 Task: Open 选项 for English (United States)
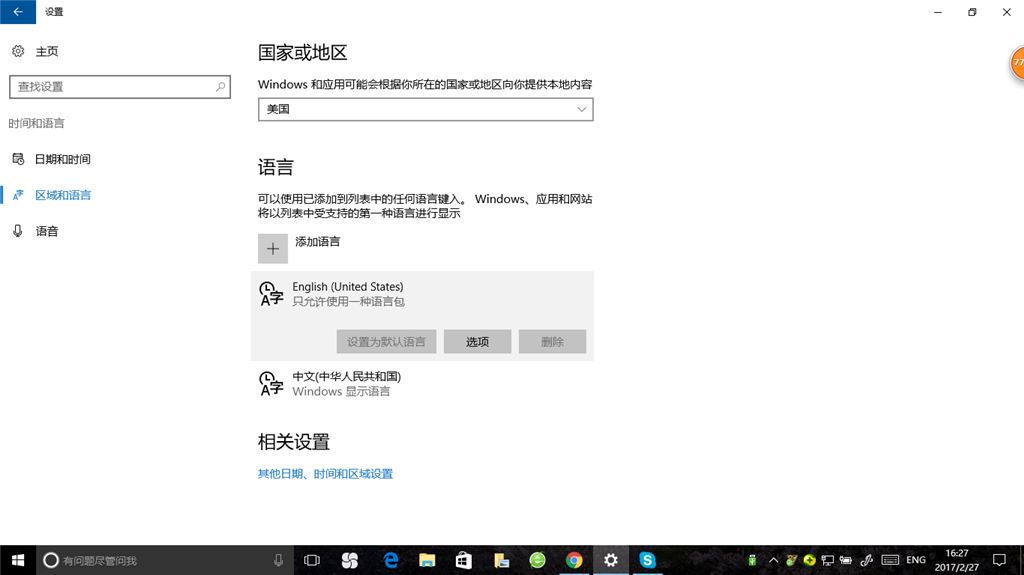pyautogui.click(x=477, y=342)
